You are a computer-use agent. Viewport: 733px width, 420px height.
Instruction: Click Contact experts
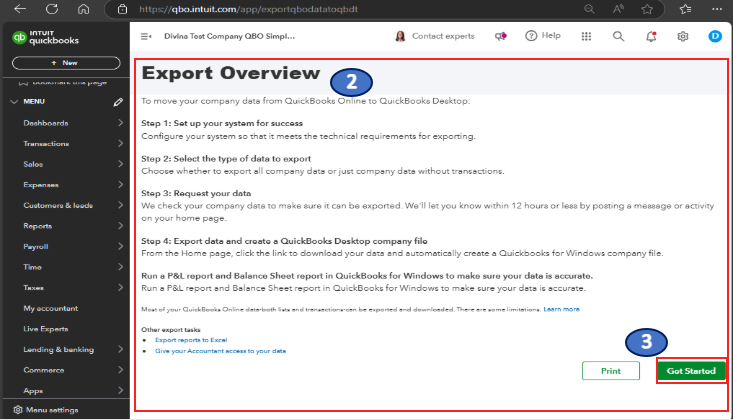point(435,36)
